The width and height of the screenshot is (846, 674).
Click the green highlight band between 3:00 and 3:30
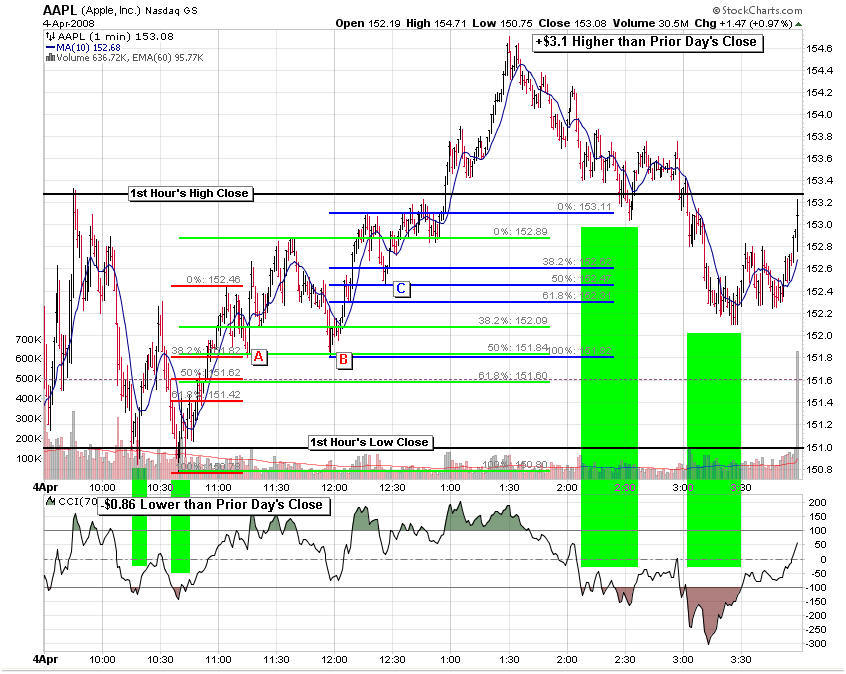click(714, 450)
